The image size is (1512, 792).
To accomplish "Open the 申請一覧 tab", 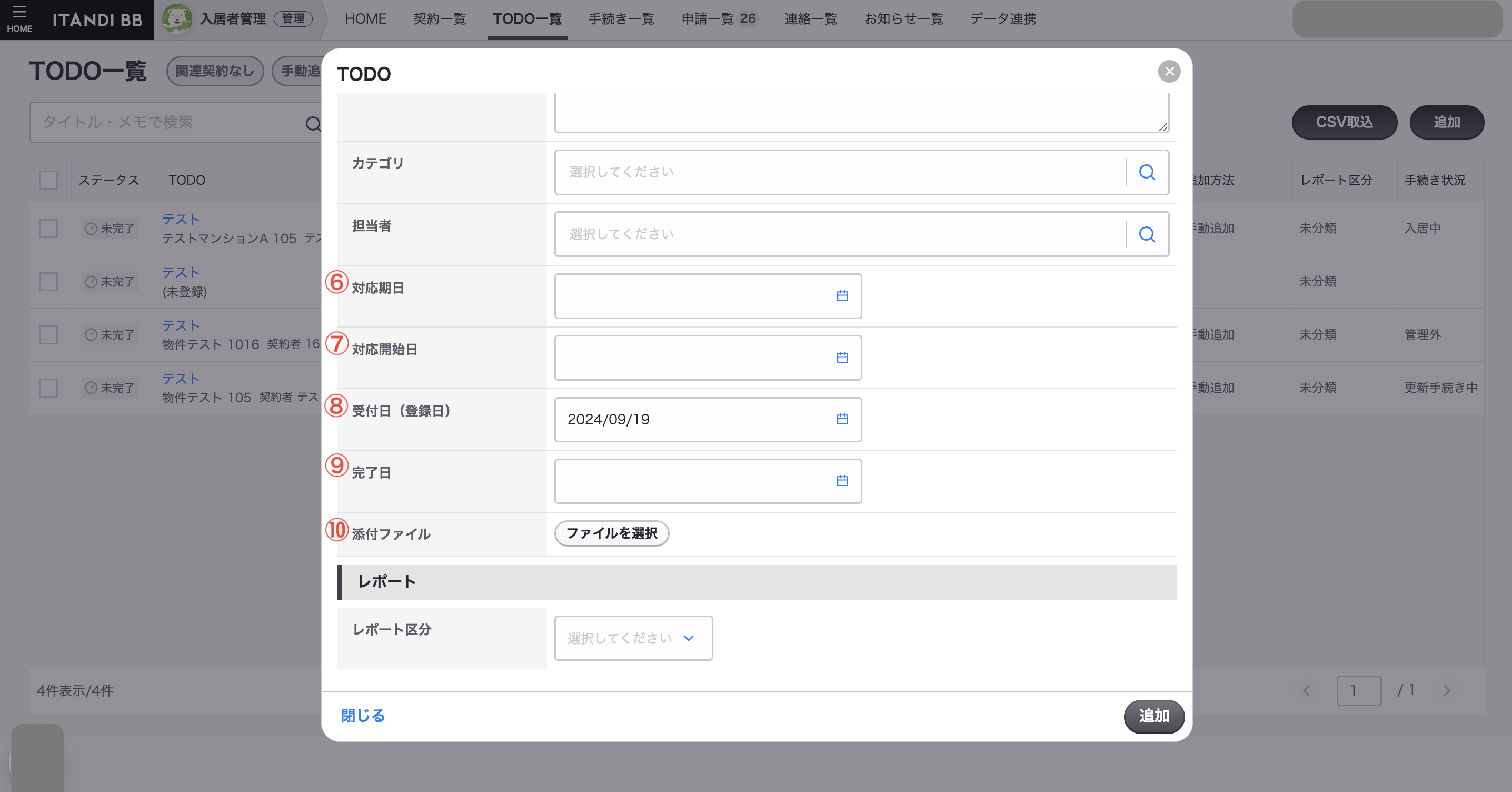I will [x=719, y=19].
